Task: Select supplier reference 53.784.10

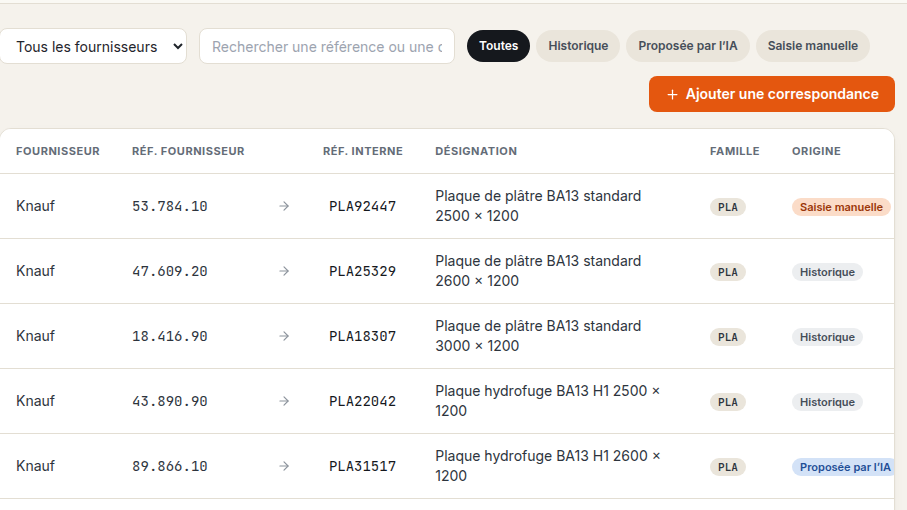Action: [x=169, y=206]
